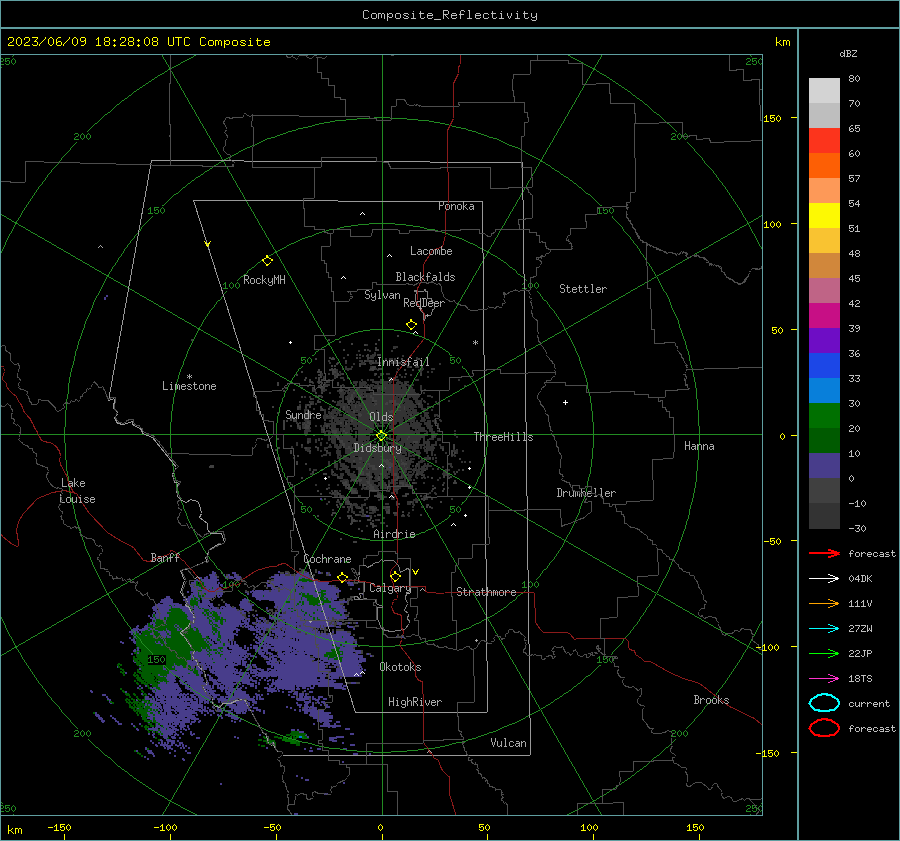Image resolution: width=900 pixels, height=841 pixels.
Task: Click the yellow diamond marker near Cochrane
Action: tap(342, 577)
